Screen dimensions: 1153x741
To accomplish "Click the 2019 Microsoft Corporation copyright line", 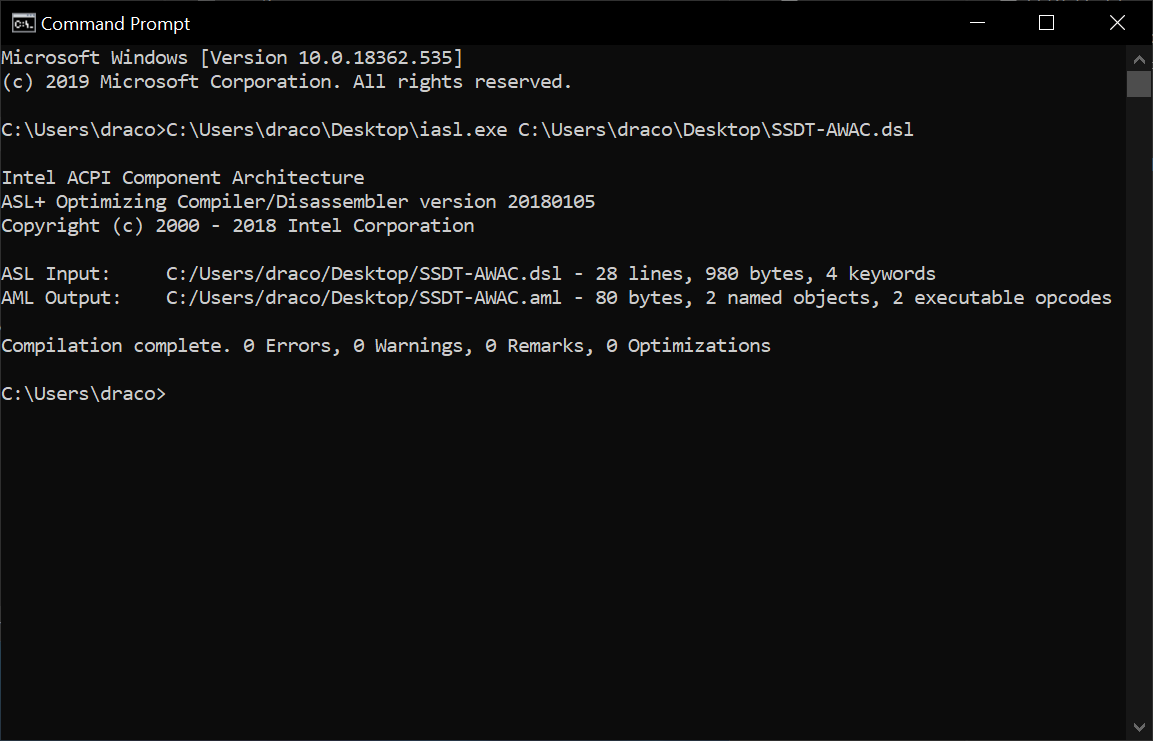I will point(287,82).
